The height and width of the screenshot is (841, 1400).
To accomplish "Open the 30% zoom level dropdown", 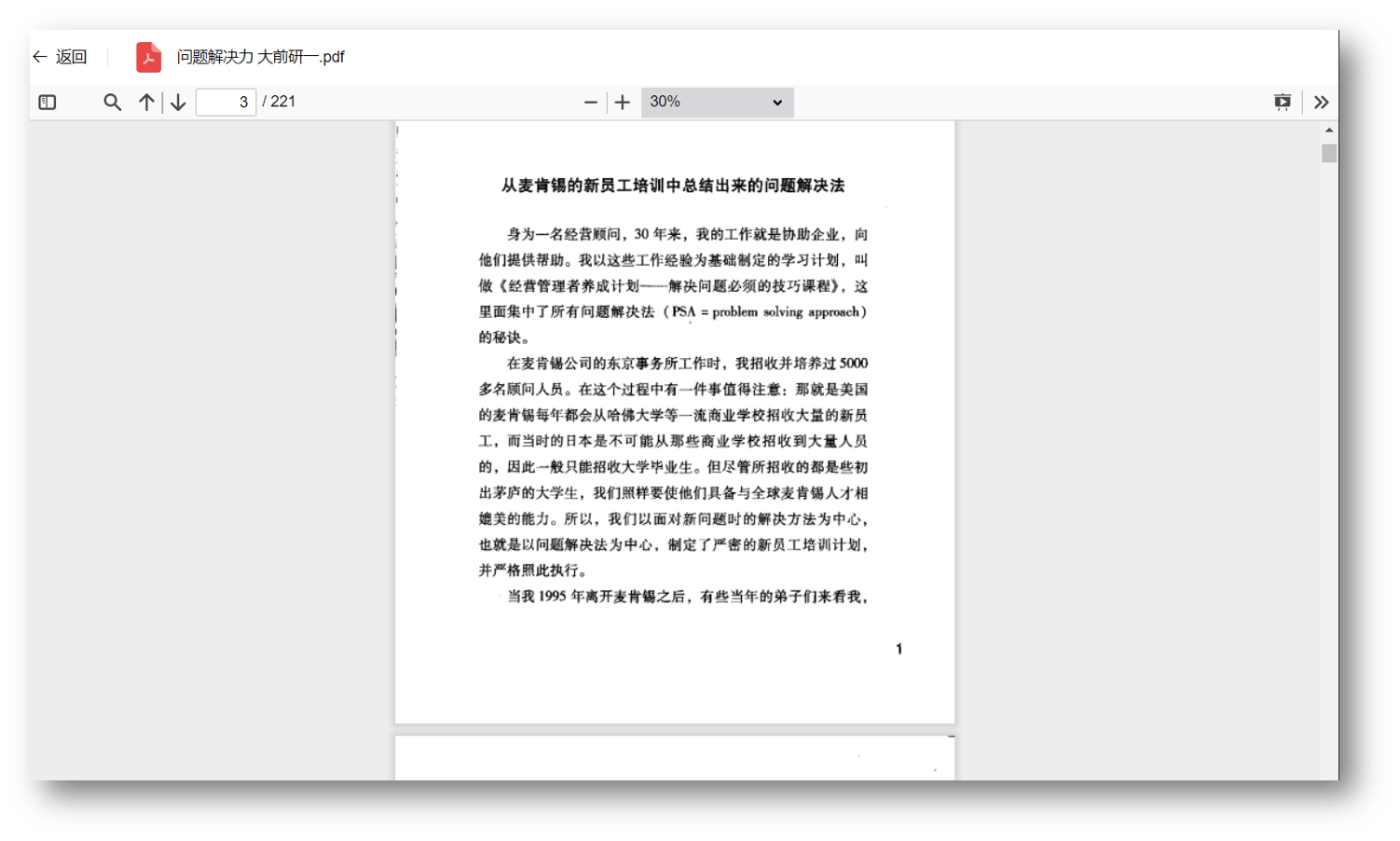I will point(717,103).
